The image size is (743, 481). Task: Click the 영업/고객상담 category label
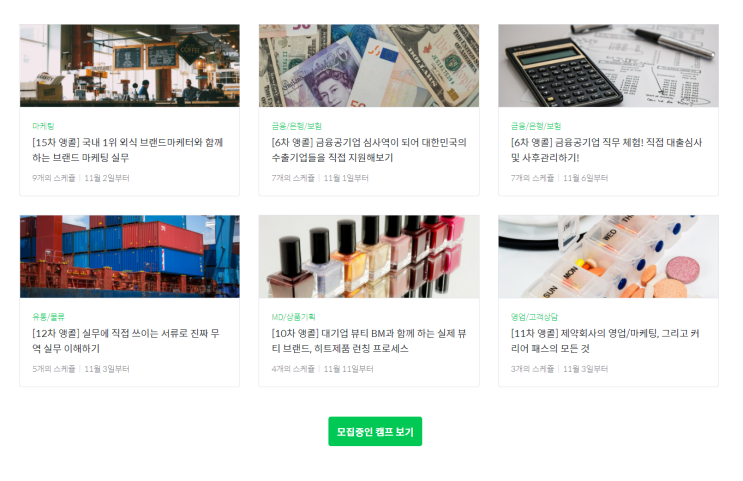[x=535, y=317]
